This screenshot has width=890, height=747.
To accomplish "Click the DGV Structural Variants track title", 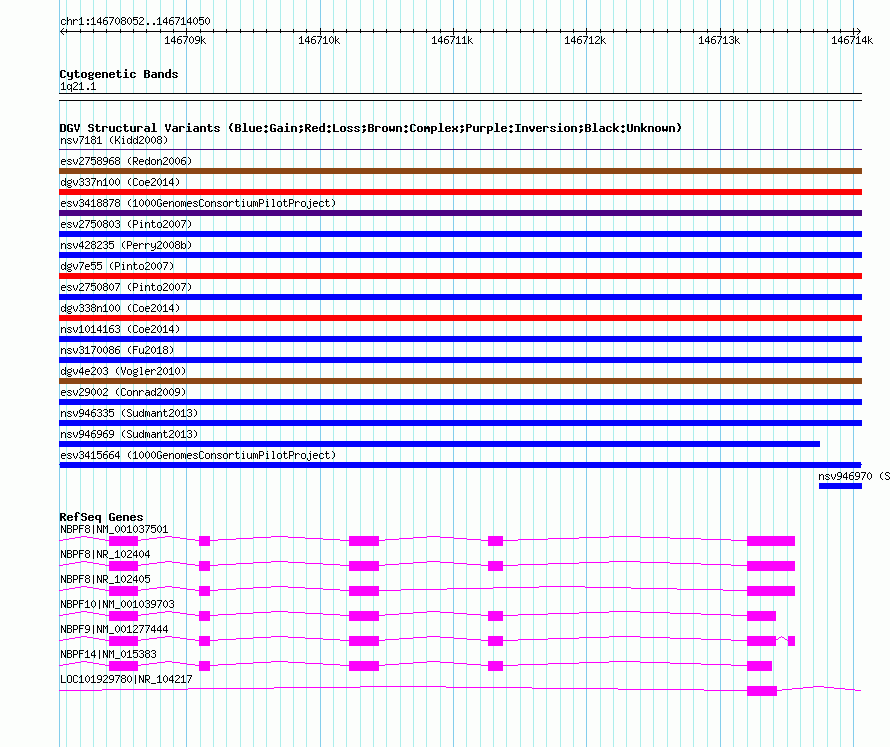I will point(370,128).
